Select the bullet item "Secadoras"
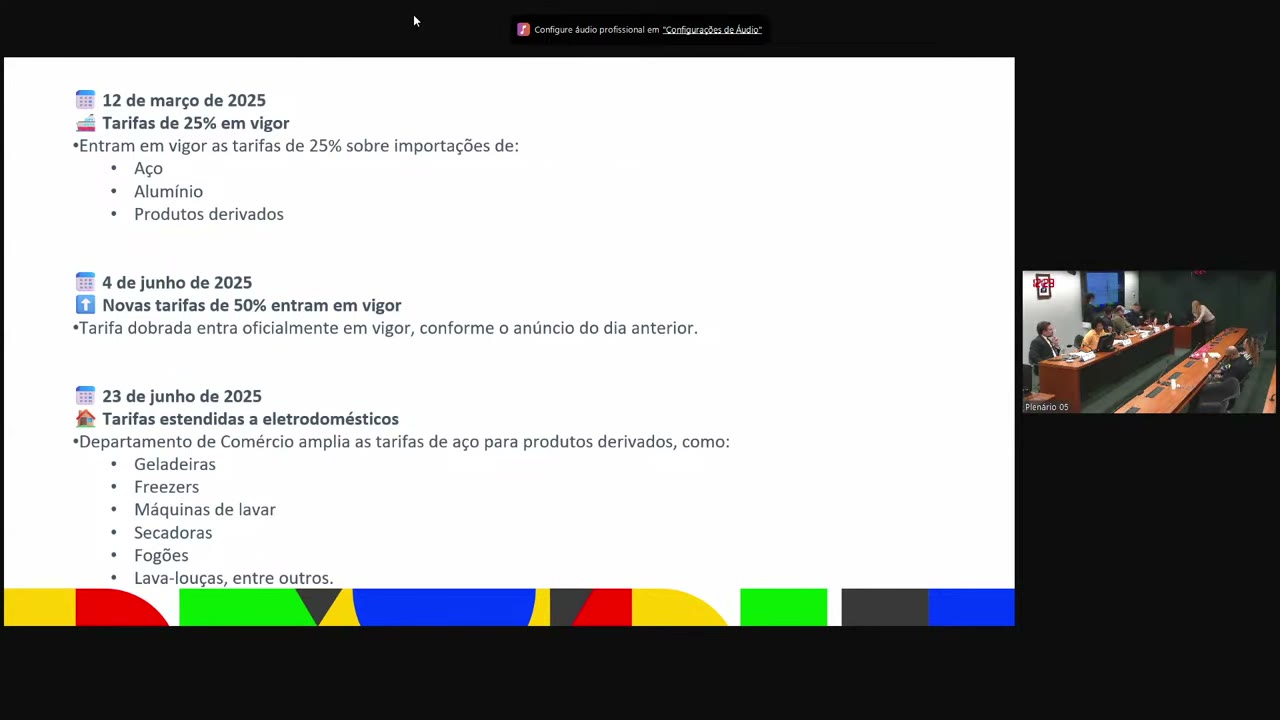Viewport: 1280px width, 720px height. 173,533
